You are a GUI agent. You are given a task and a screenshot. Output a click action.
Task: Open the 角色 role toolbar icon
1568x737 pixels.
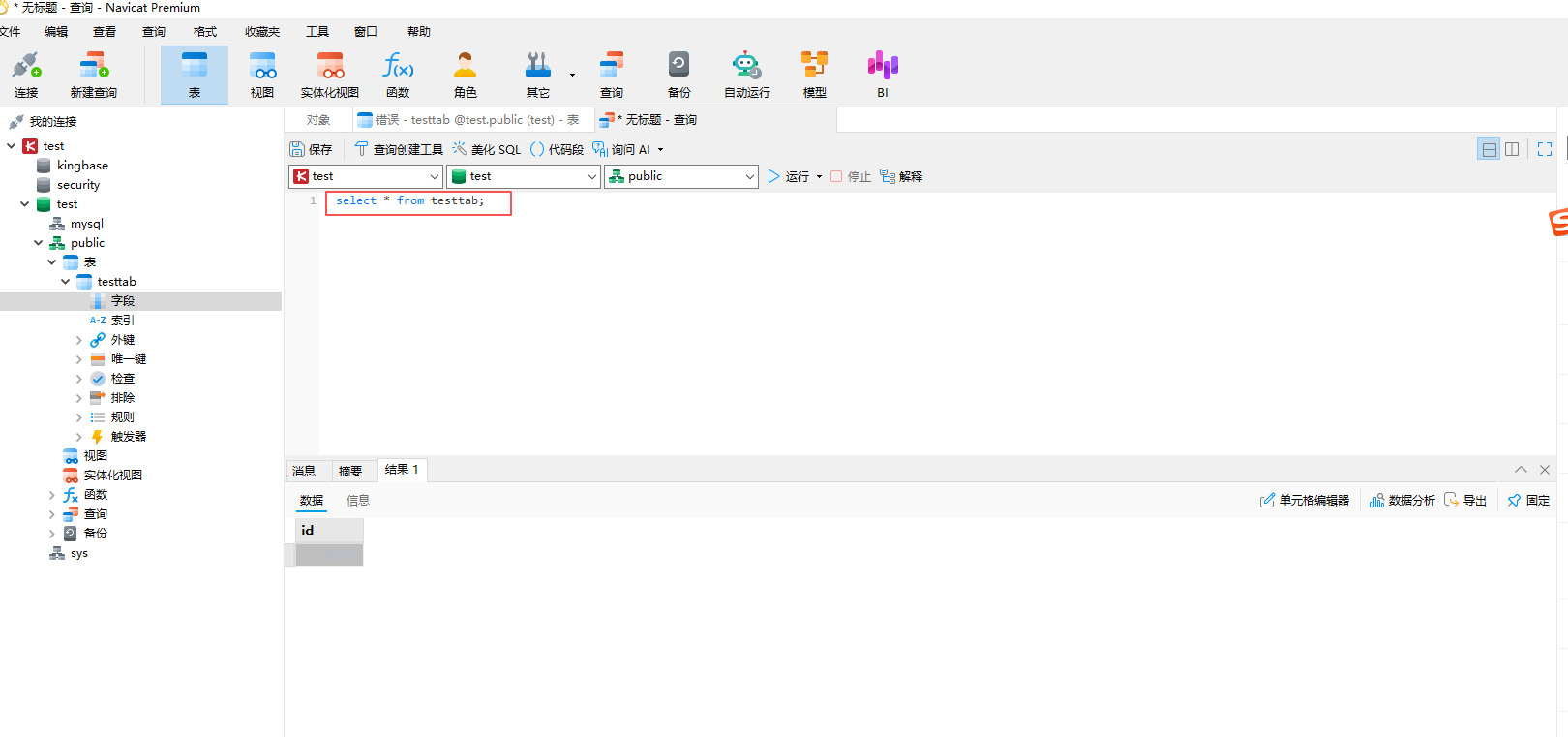click(466, 75)
